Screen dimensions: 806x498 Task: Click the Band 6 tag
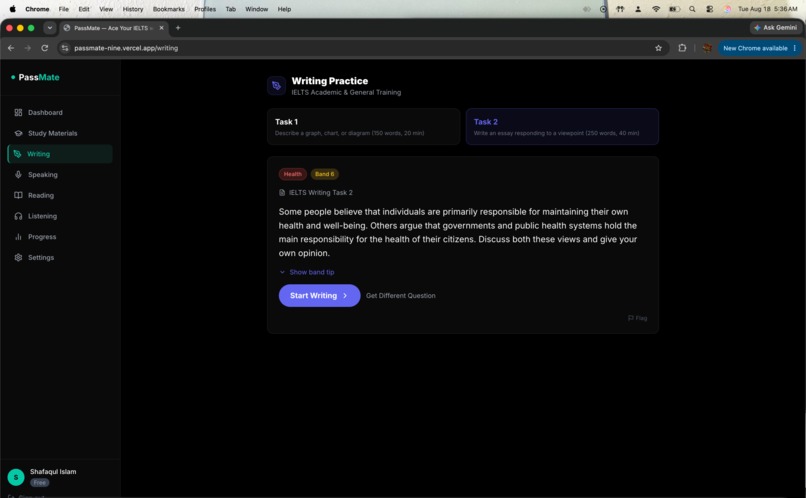324,174
